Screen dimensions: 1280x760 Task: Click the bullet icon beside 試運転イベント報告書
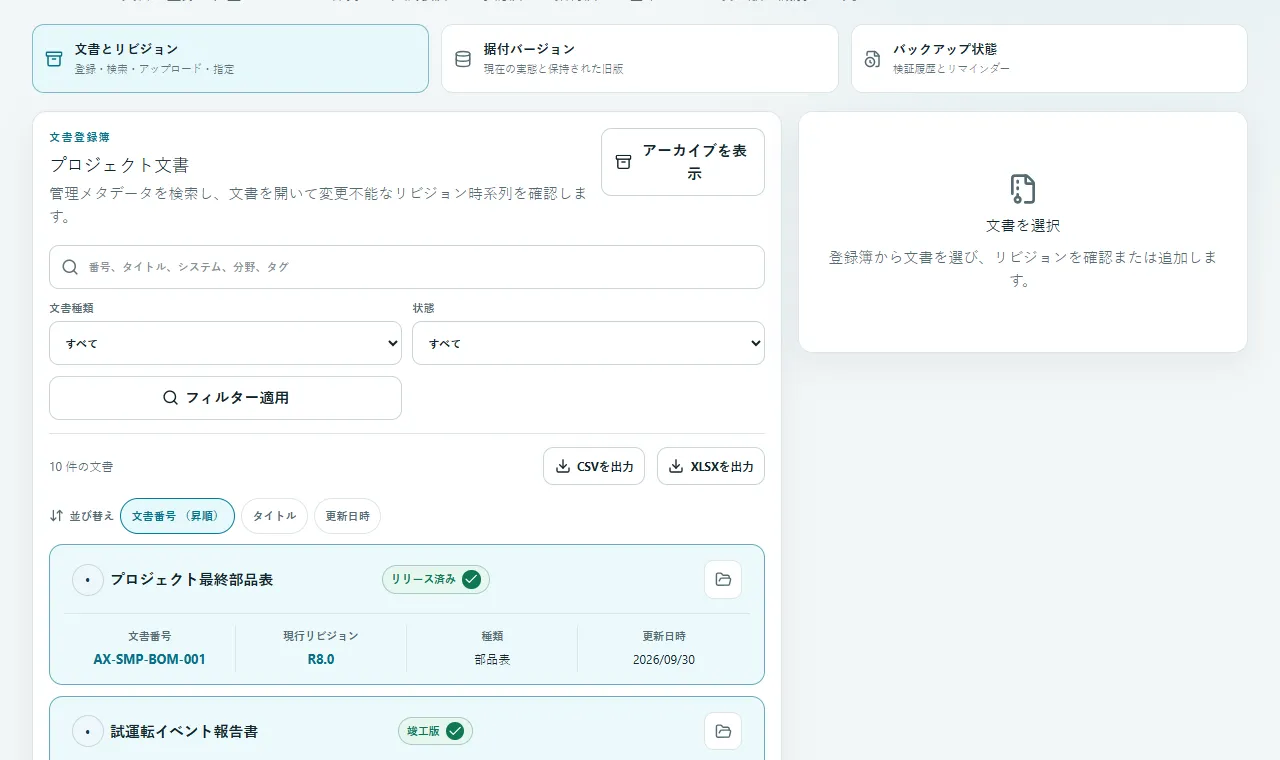88,731
